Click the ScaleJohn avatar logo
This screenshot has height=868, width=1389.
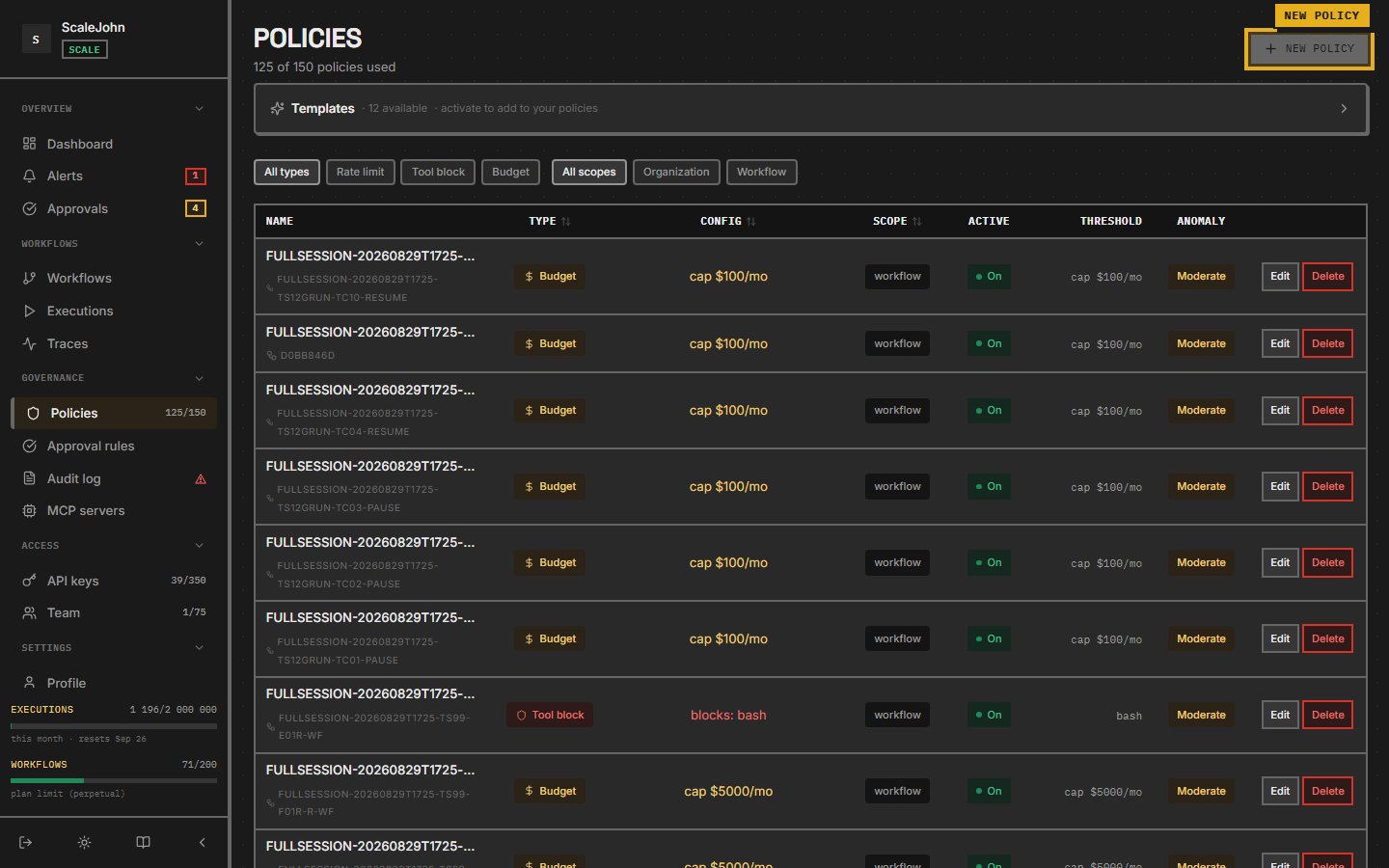36,39
